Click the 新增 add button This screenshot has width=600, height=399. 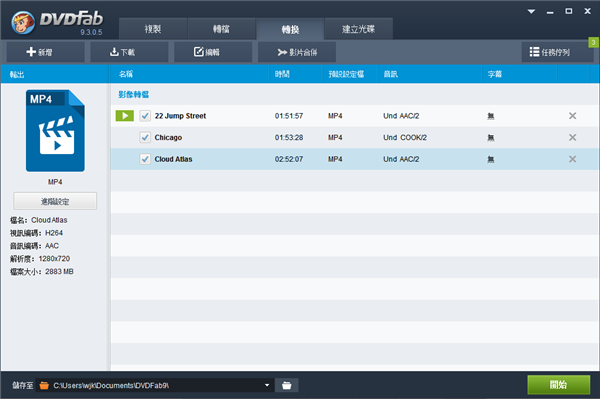(46, 52)
